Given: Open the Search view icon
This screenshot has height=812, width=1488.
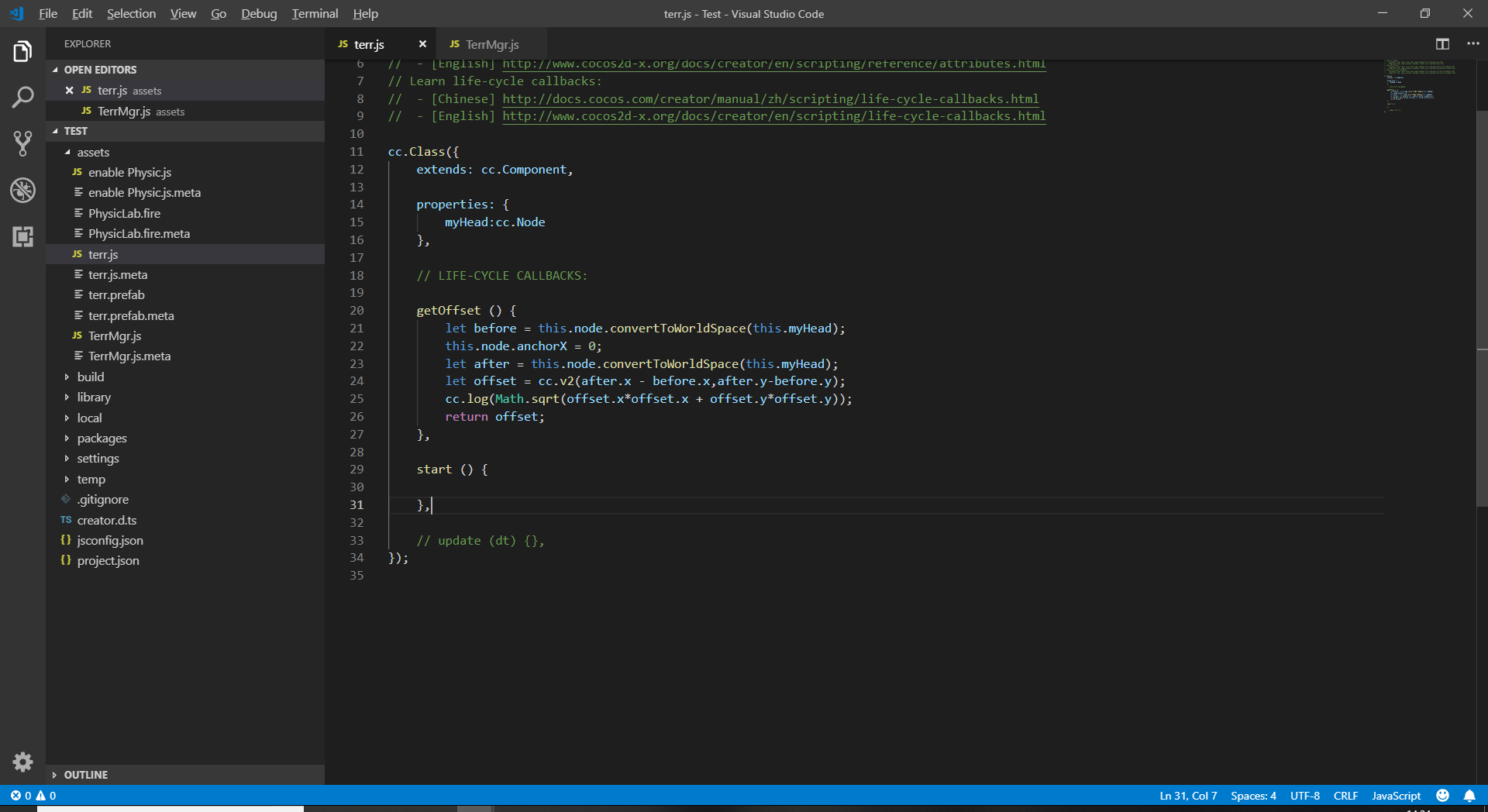Looking at the screenshot, I should tap(22, 98).
